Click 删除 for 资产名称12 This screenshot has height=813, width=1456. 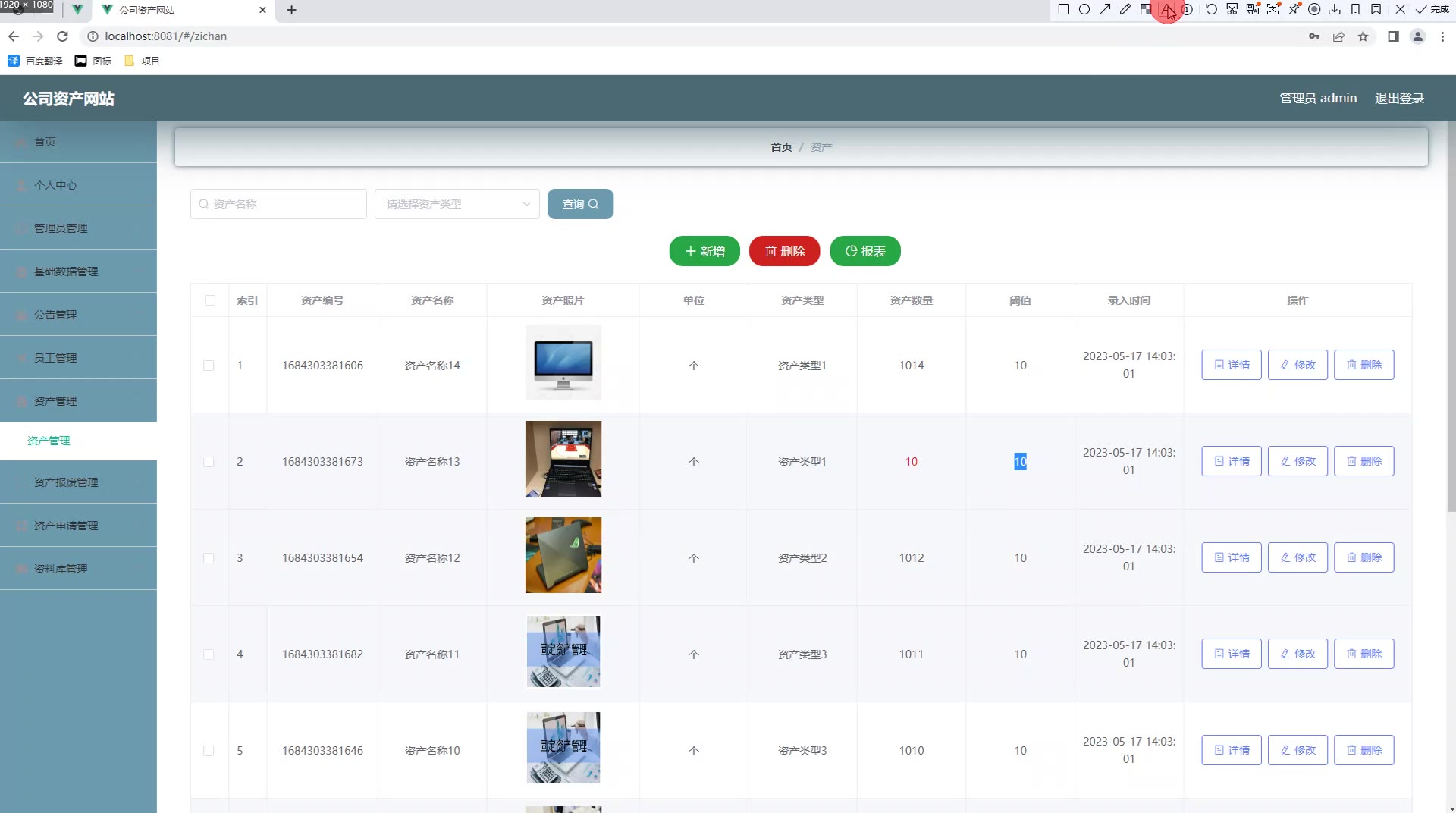tap(1363, 557)
